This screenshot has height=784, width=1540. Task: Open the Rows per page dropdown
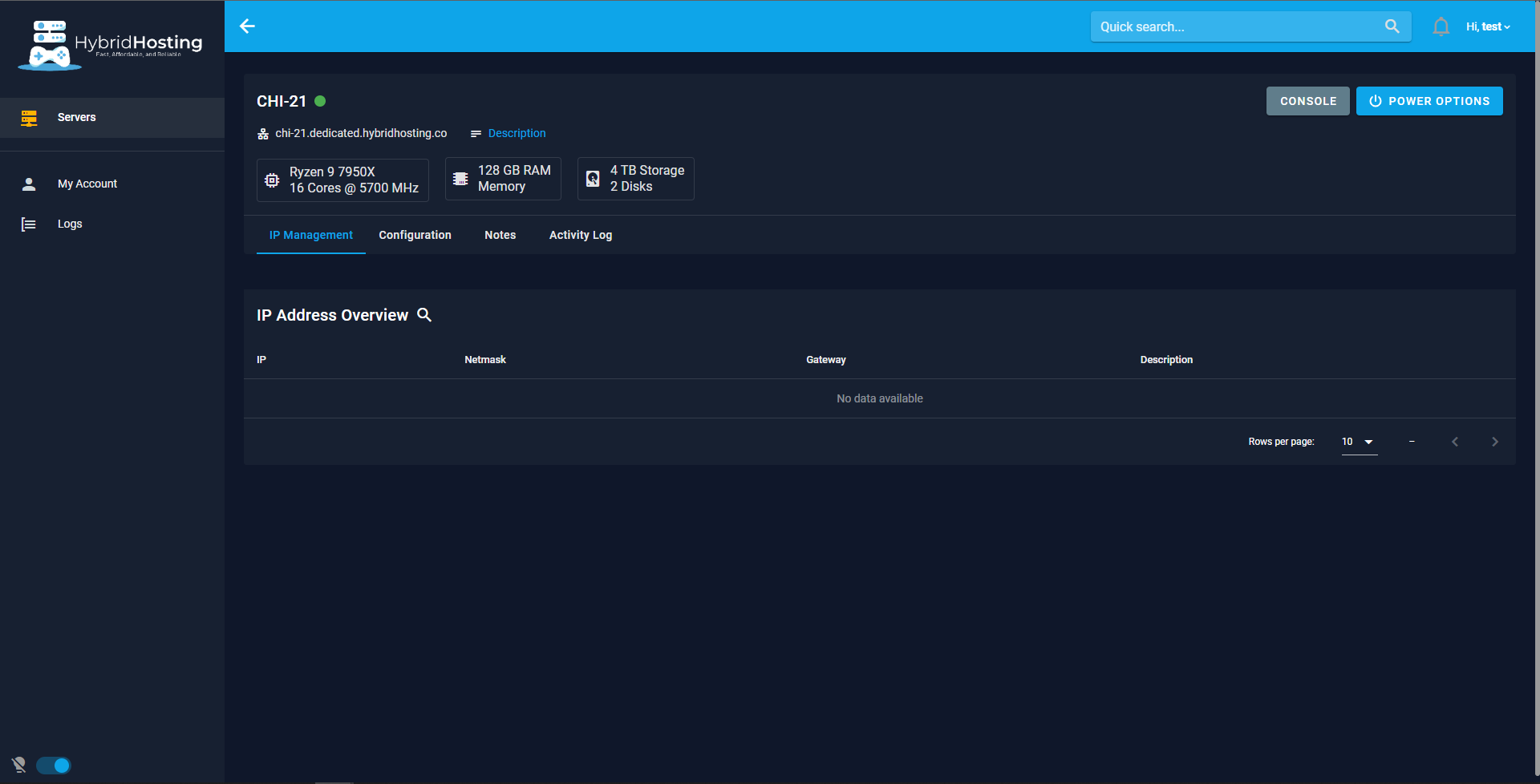pos(1360,442)
